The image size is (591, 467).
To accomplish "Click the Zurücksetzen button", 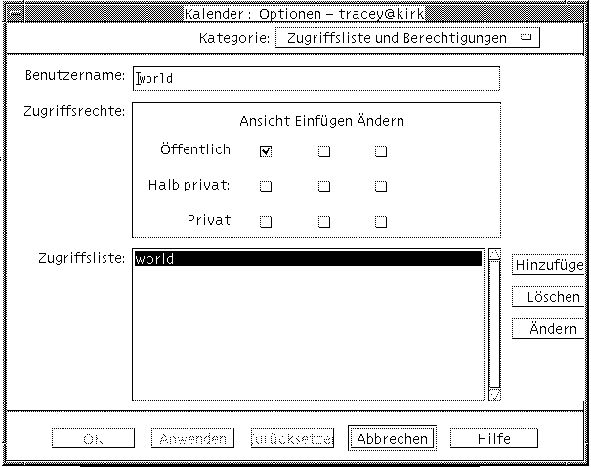I will [292, 438].
